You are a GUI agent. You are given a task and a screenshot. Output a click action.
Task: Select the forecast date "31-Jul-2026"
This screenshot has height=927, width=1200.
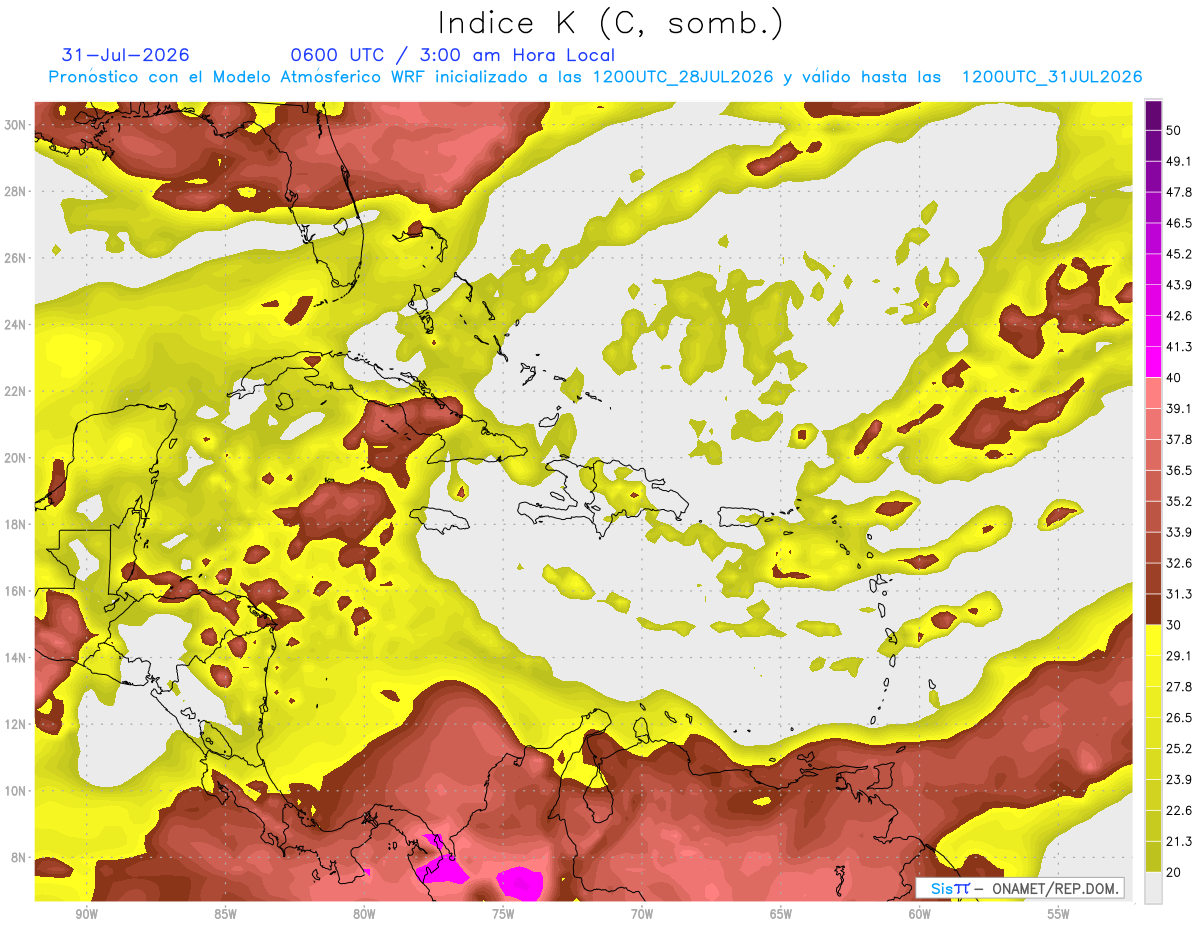pos(125,55)
